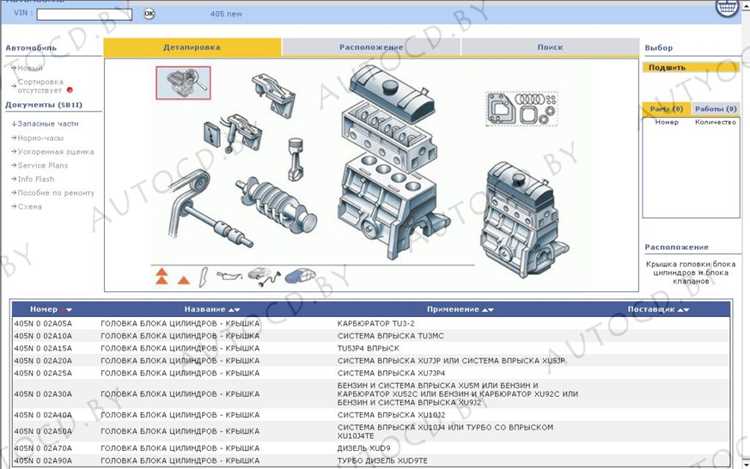Open Пособие по ремонту in sidebar
The width and height of the screenshot is (750, 469).
coord(56,192)
